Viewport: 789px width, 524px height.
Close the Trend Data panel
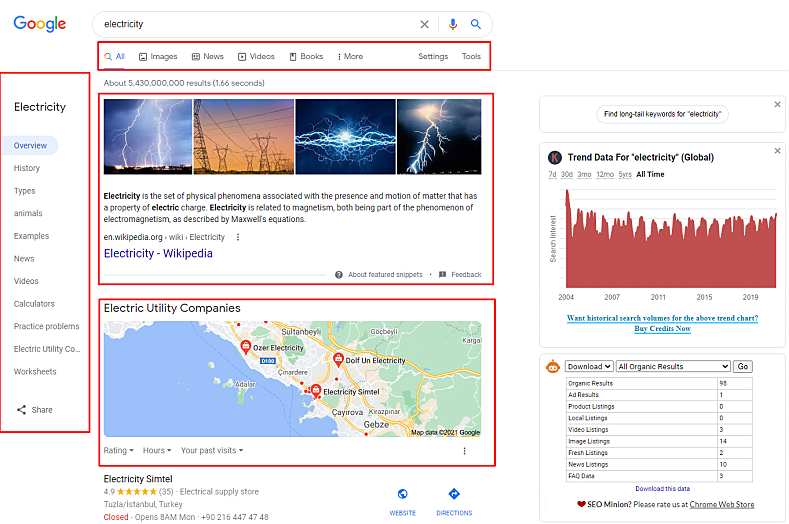(777, 151)
